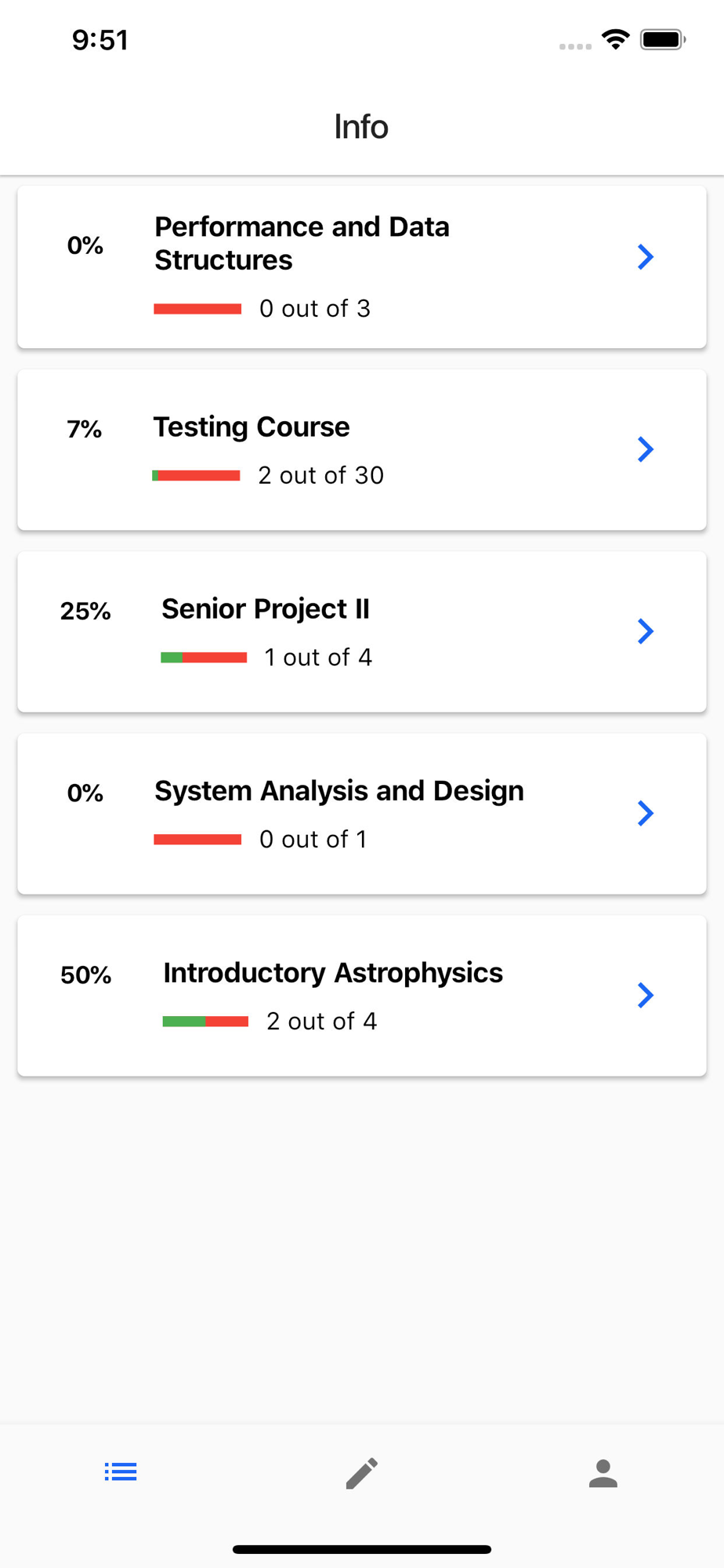724x1568 pixels.
Task: Select the Senior Project II title
Action: click(266, 609)
